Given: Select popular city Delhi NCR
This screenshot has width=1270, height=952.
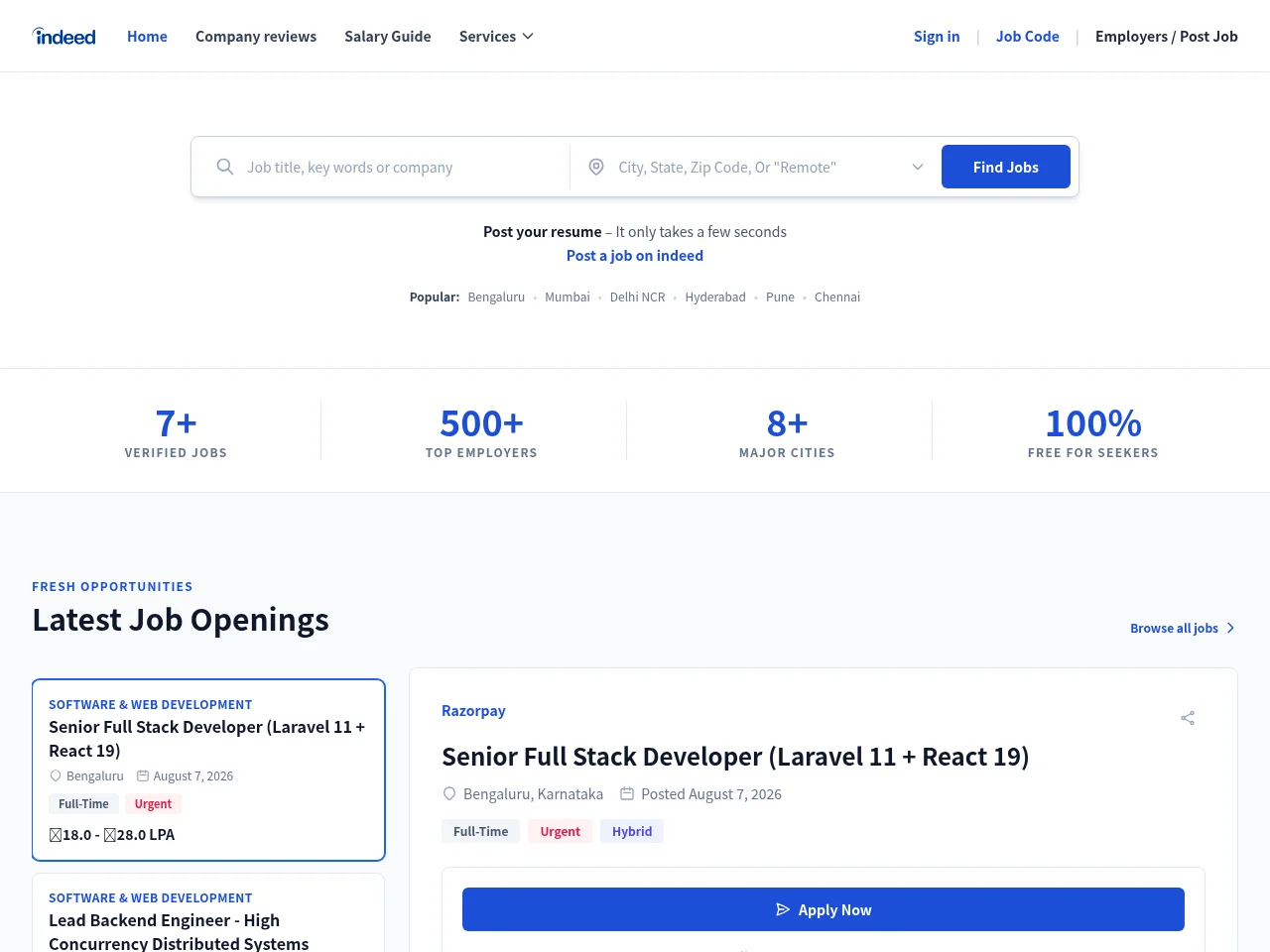Looking at the screenshot, I should pyautogui.click(x=638, y=297).
